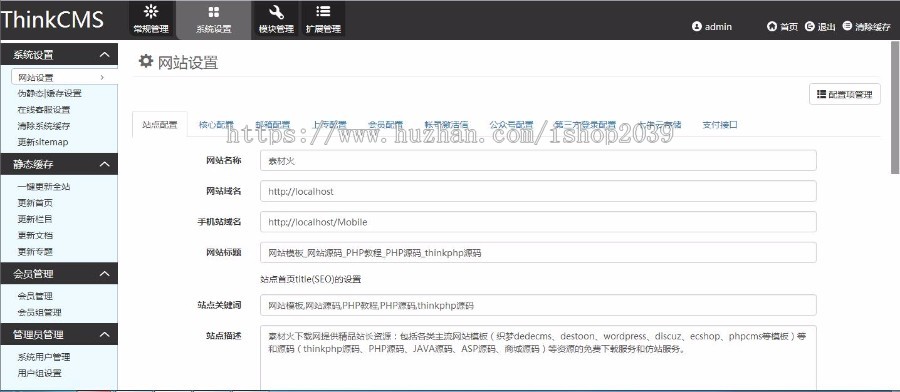Switch to the 会员配置 tab
900x392 pixels.
coord(385,125)
